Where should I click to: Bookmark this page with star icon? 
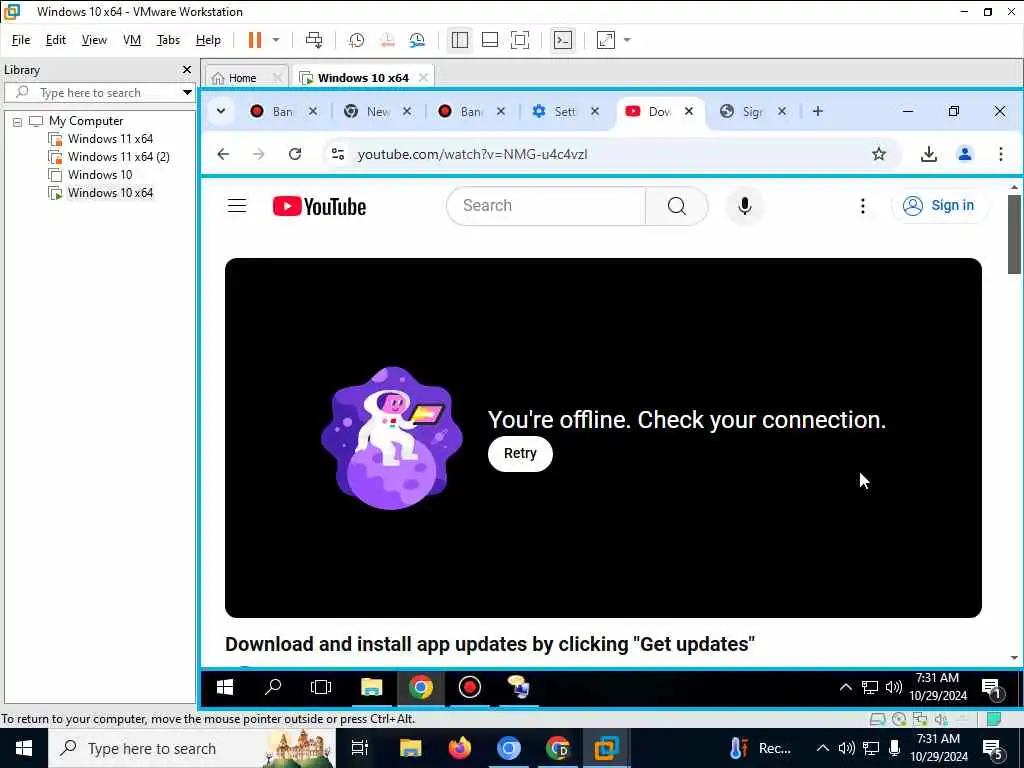[879, 154]
